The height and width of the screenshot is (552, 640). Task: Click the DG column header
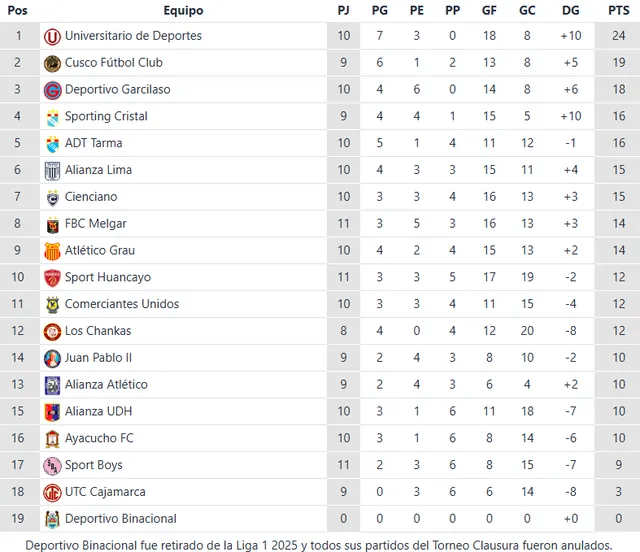click(571, 11)
